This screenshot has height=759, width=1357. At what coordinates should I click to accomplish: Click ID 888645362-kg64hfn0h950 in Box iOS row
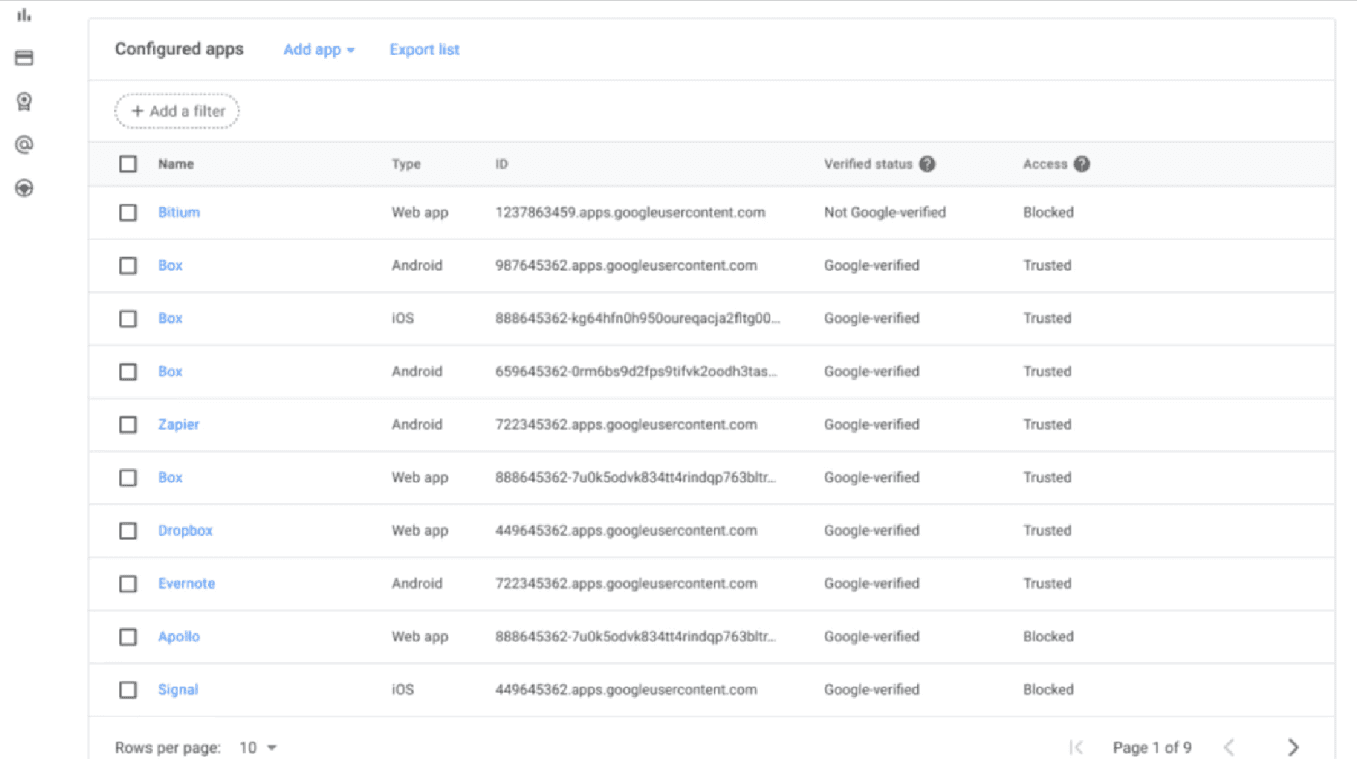(x=638, y=318)
